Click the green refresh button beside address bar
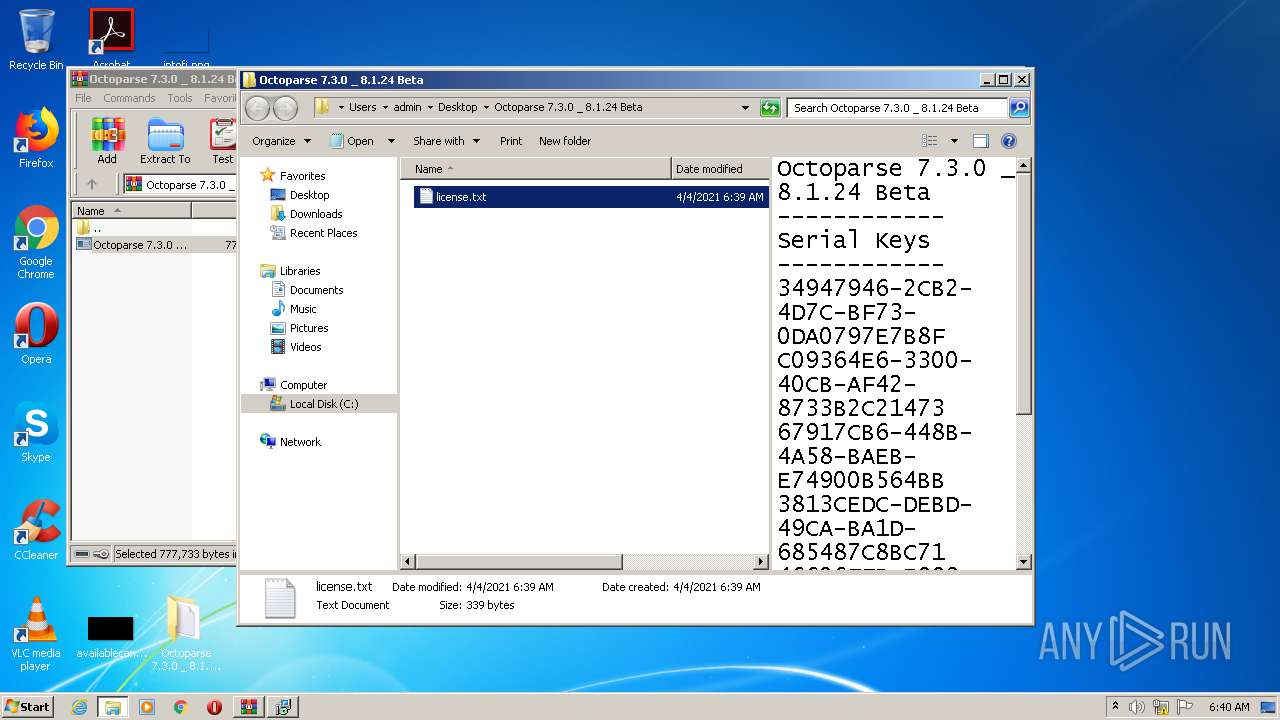Image resolution: width=1280 pixels, height=720 pixels. [770, 108]
